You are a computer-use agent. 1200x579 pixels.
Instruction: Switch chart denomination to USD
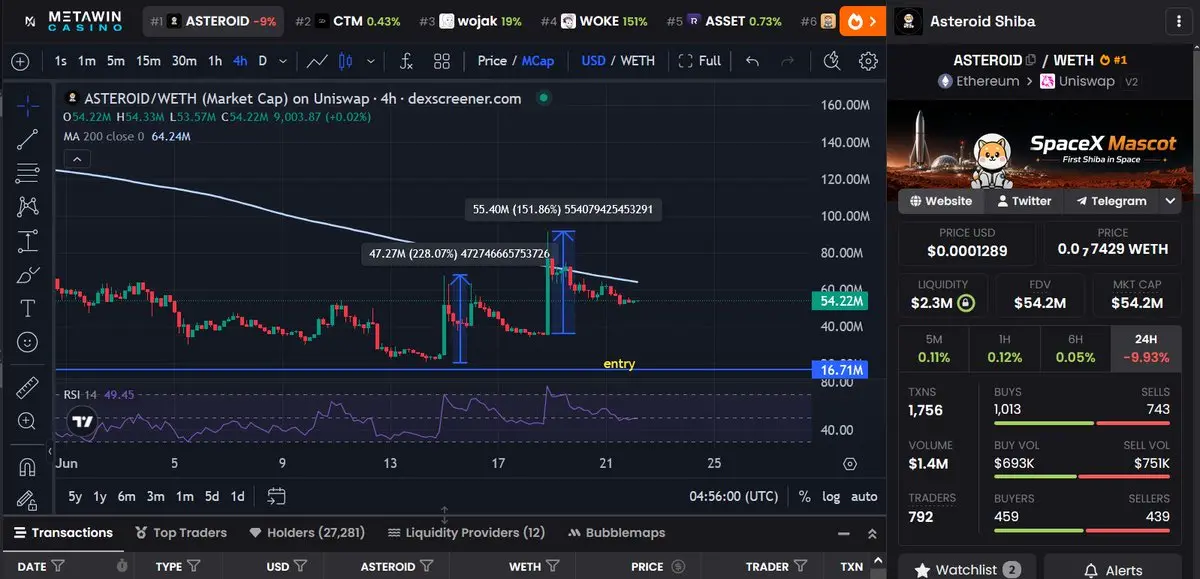click(x=593, y=61)
